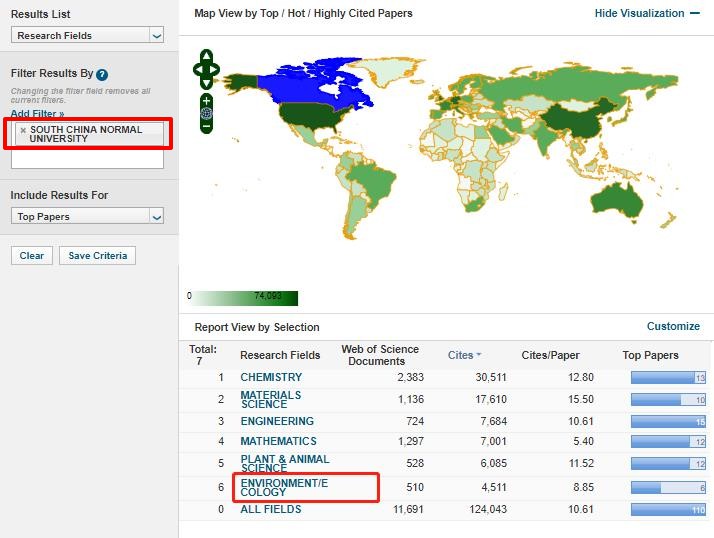Click the Environment/Ecology top papers bar

[x=668, y=487]
